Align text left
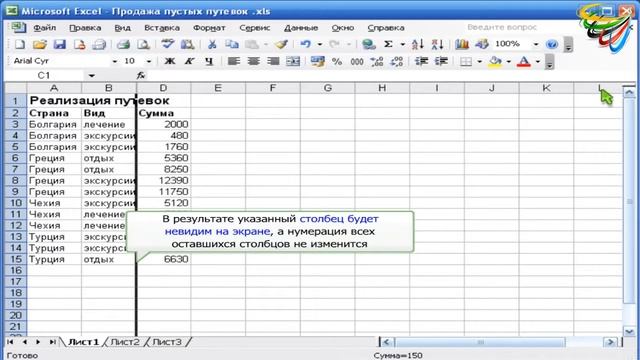Screen dimensions: 640x360 click(233, 61)
